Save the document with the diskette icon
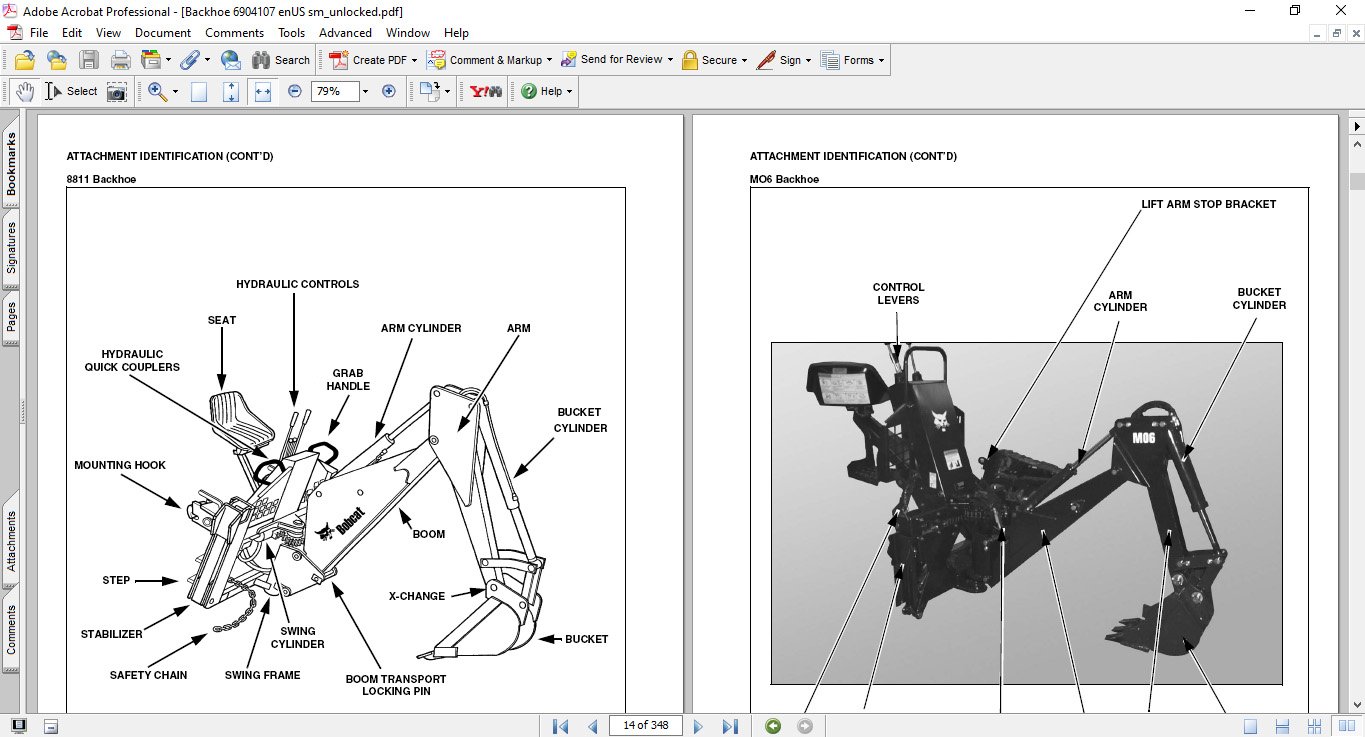Image resolution: width=1365 pixels, height=737 pixels. (89, 60)
